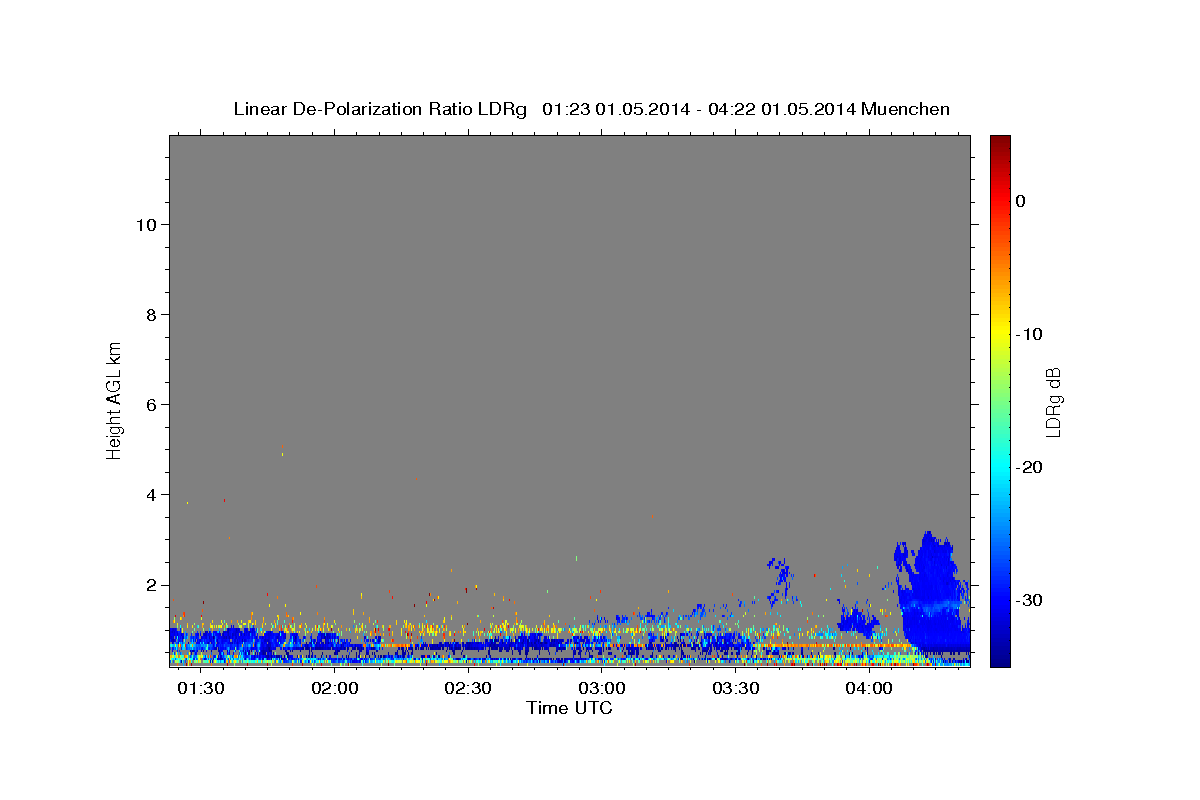Click the plot title Linear De-Polarization Ratio LDRg
The width and height of the screenshot is (1200, 800).
pos(379,109)
